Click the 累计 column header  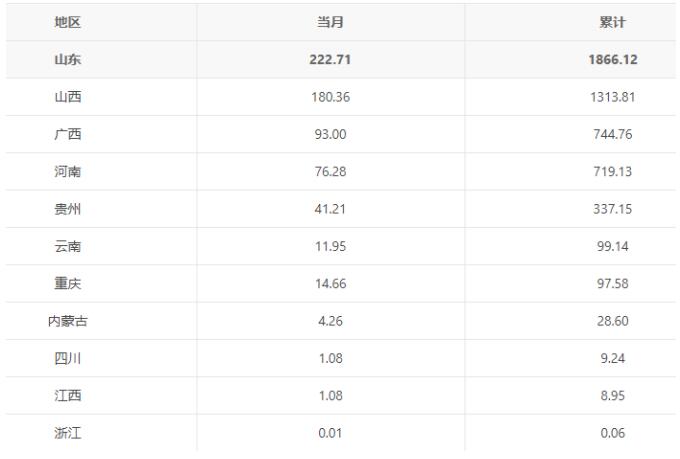tap(612, 22)
